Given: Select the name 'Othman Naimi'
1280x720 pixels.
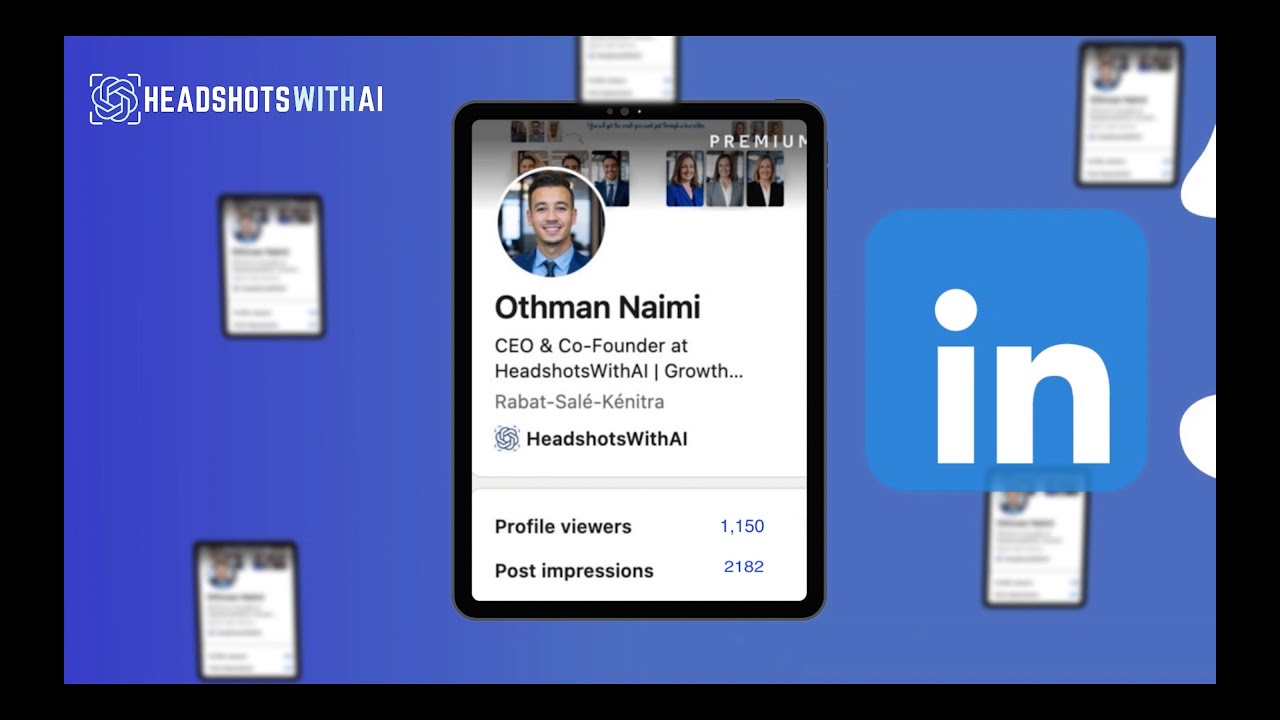Looking at the screenshot, I should coord(597,307).
